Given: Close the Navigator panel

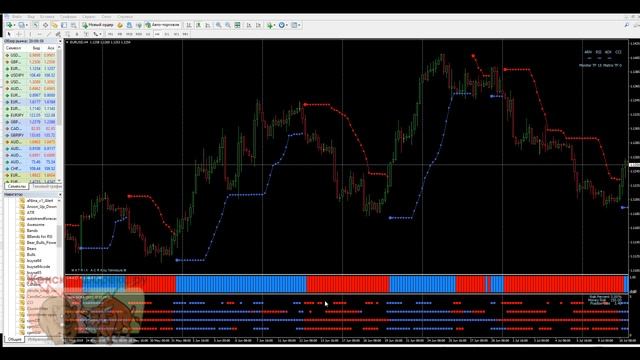Looking at the screenshot, I should tap(60, 195).
